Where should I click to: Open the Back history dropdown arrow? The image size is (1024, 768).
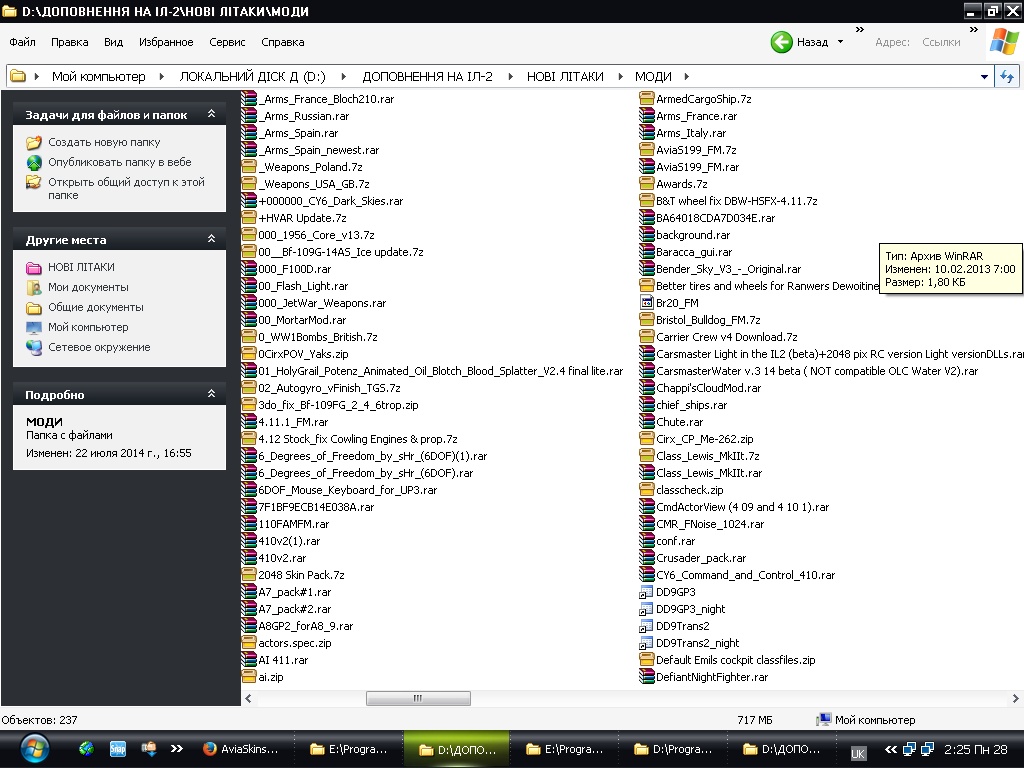pos(840,42)
